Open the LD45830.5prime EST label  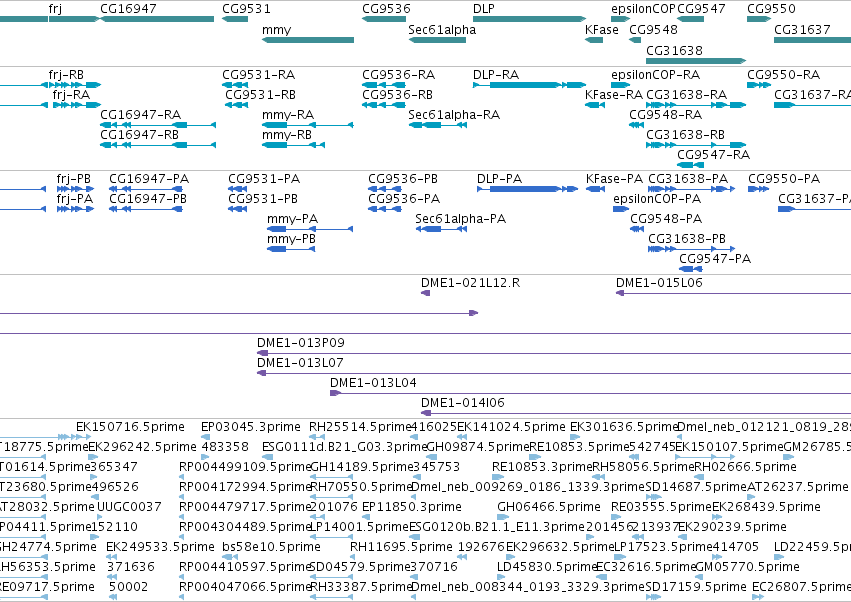[x=547, y=567]
